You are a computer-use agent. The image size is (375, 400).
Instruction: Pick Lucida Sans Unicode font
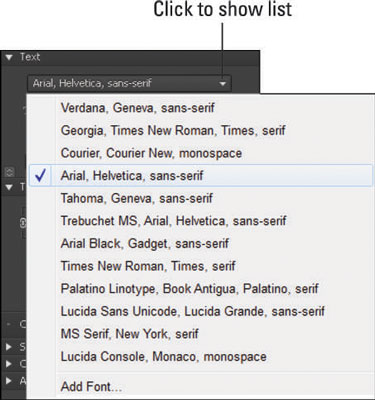(193, 311)
